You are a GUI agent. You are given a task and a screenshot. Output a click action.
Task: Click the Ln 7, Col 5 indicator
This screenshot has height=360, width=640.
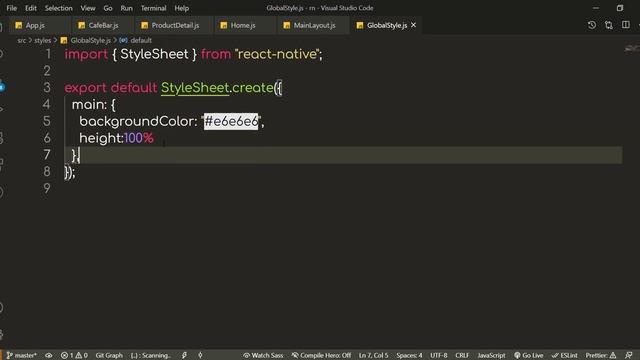click(373, 355)
